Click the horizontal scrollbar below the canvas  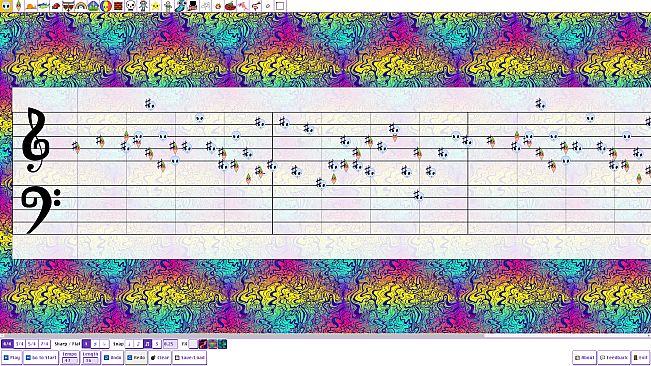326,335
